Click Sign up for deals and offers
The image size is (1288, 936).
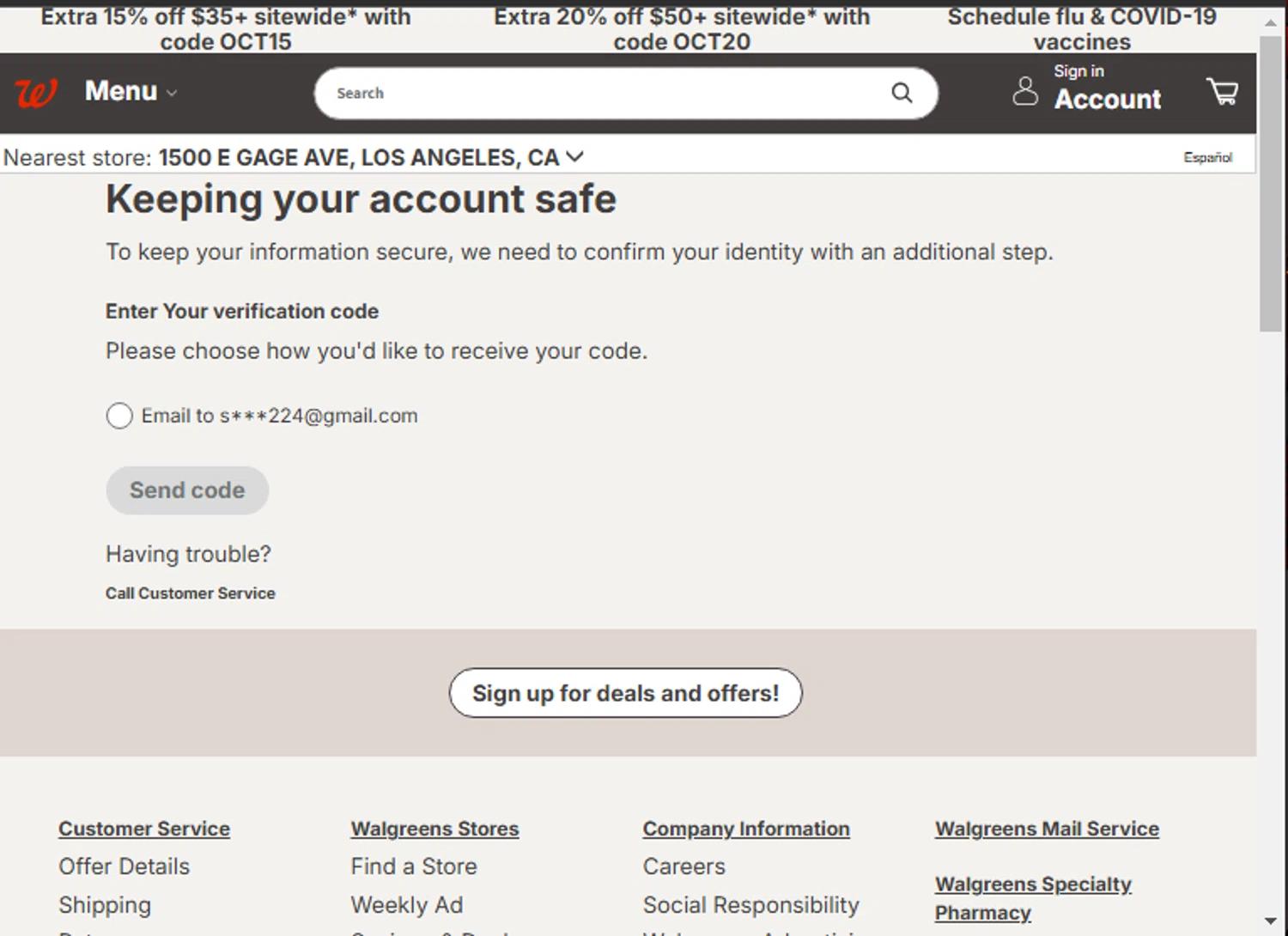tap(625, 693)
